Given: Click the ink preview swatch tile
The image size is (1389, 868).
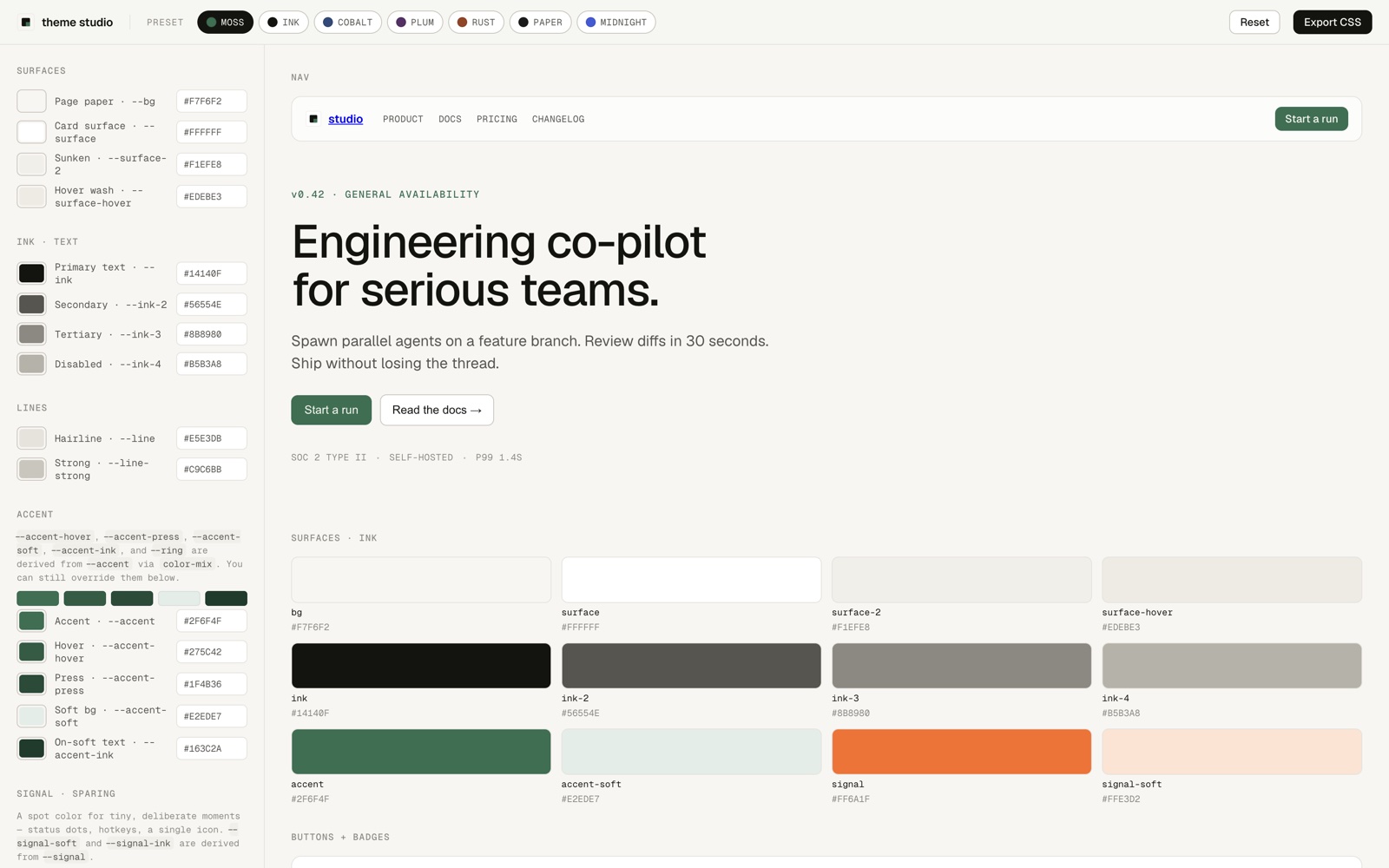Looking at the screenshot, I should tap(421, 666).
